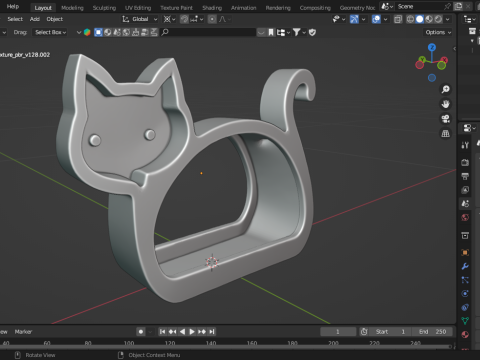Jump to the last frame
480x360 pixels.
point(212,332)
